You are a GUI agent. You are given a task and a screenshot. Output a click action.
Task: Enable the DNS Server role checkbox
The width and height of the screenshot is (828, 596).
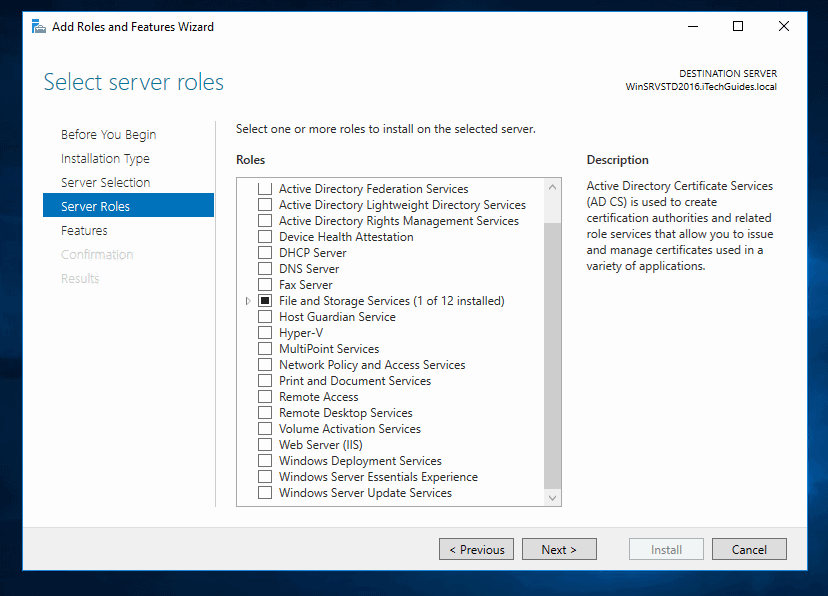[265, 269]
